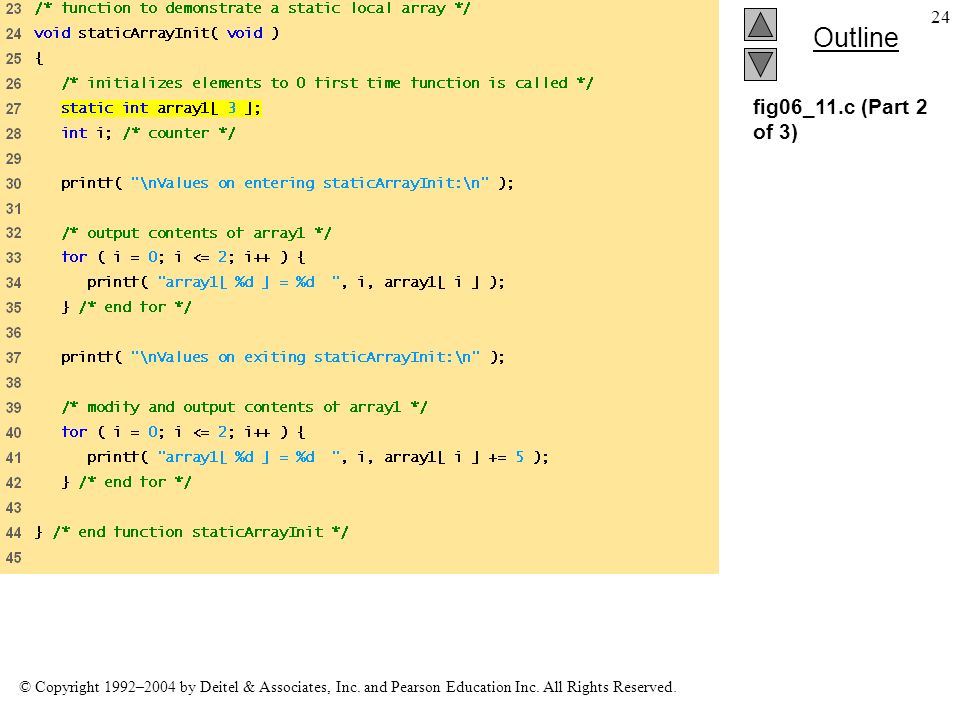Screen dimensions: 960x720
Task: Click the printf 'Values on exiting staticArrayInit' line
Action: pyautogui.click(x=283, y=357)
